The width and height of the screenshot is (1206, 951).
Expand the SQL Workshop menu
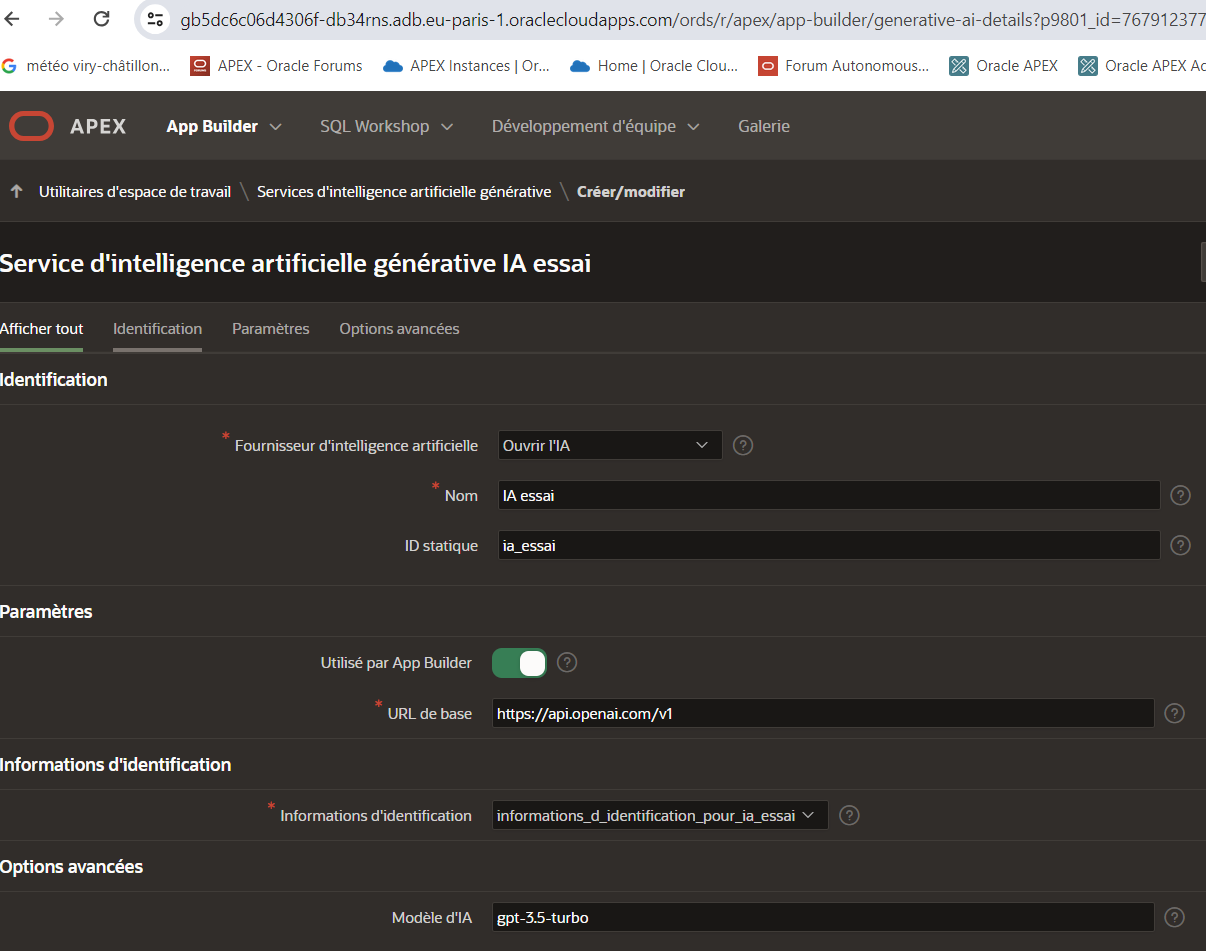(x=386, y=126)
